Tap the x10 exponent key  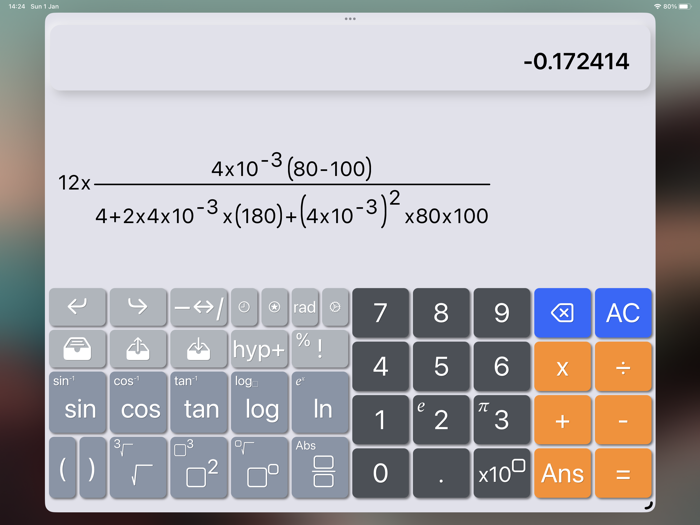click(x=502, y=473)
